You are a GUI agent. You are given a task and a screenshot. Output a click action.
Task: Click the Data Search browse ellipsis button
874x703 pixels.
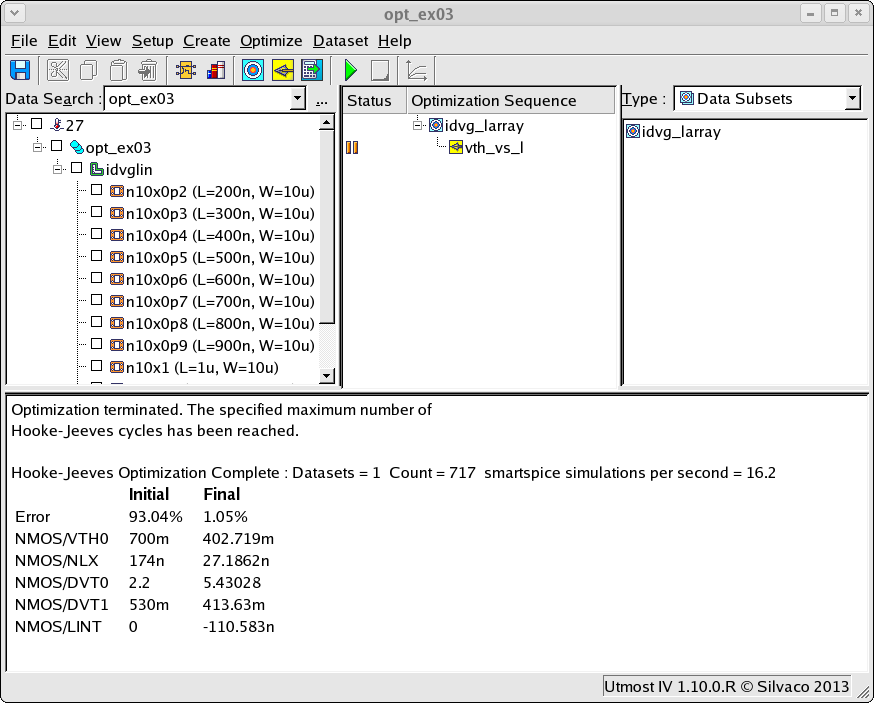[x=322, y=100]
